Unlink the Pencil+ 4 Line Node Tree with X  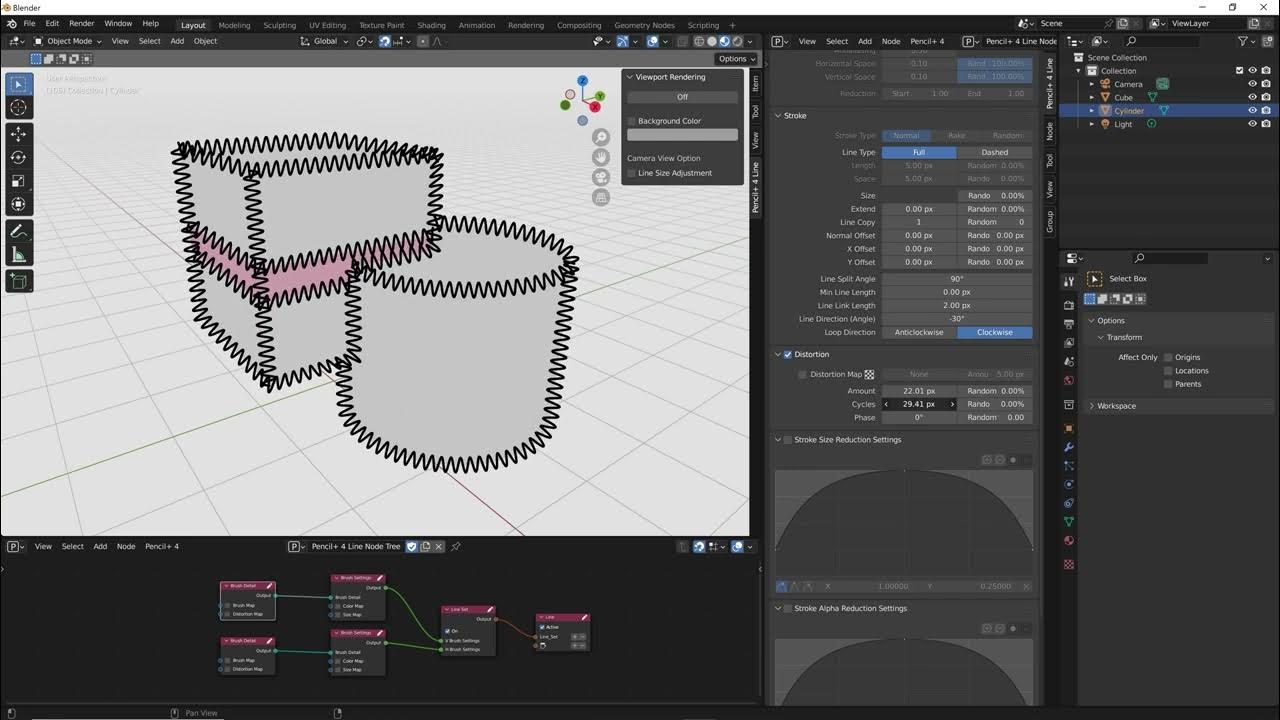(x=440, y=547)
